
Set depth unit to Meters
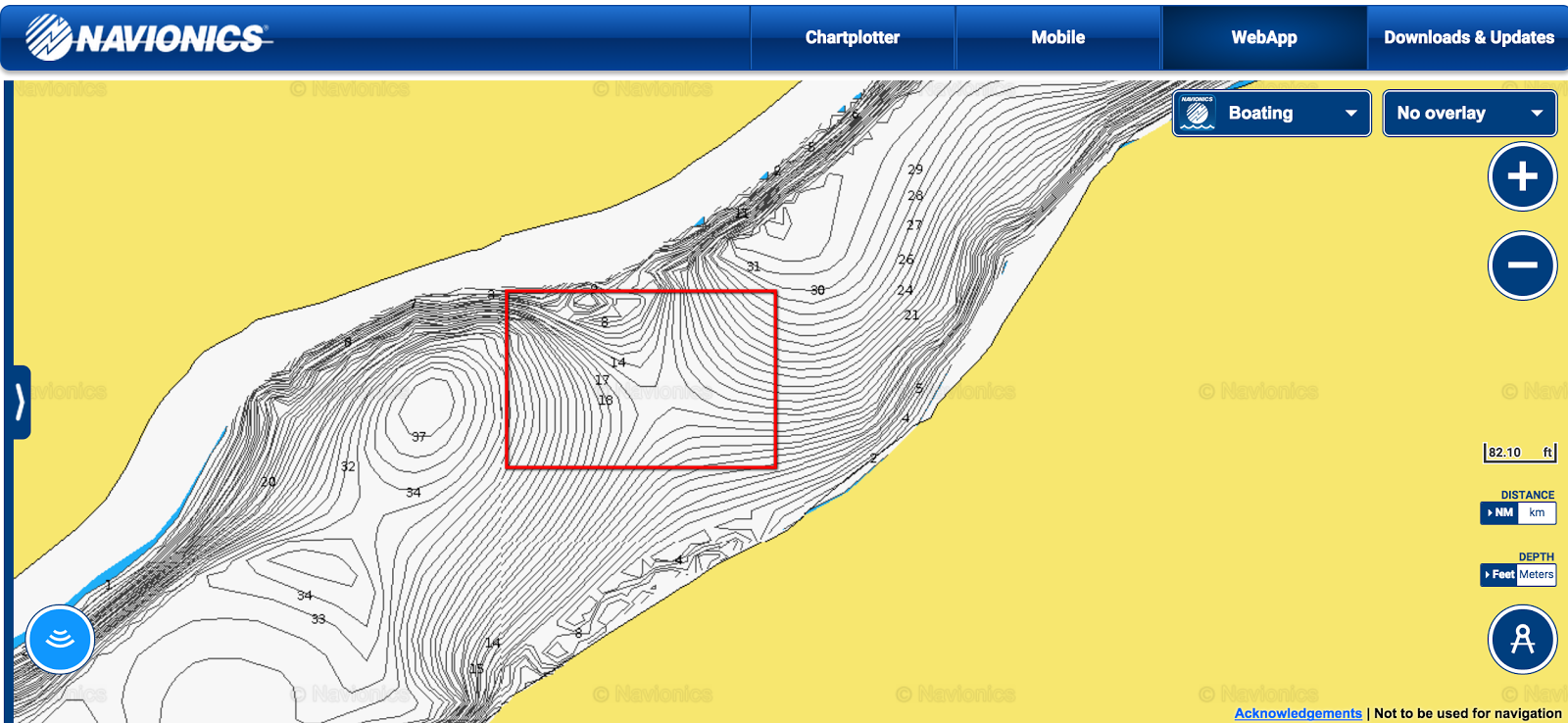pyautogui.click(x=1537, y=575)
